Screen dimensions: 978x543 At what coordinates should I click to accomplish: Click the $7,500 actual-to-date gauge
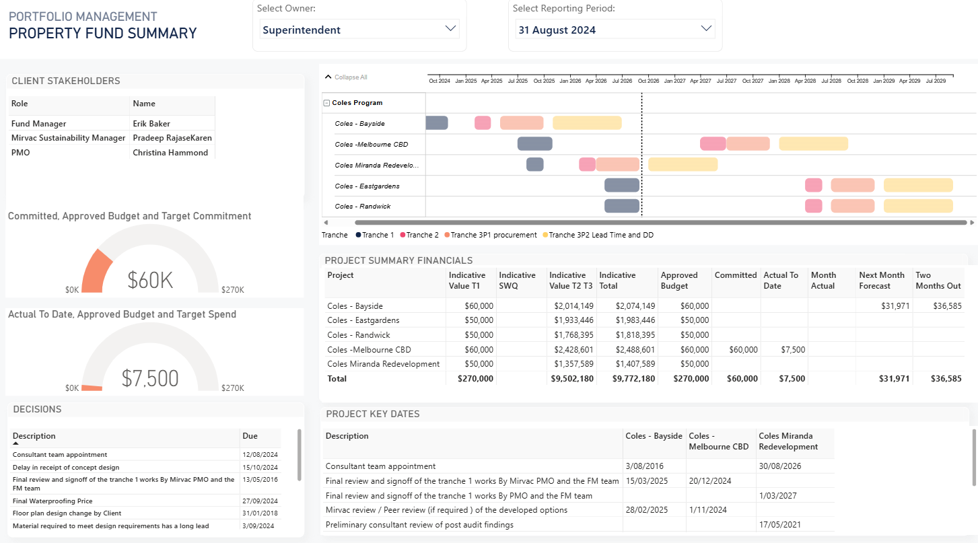tap(150, 357)
